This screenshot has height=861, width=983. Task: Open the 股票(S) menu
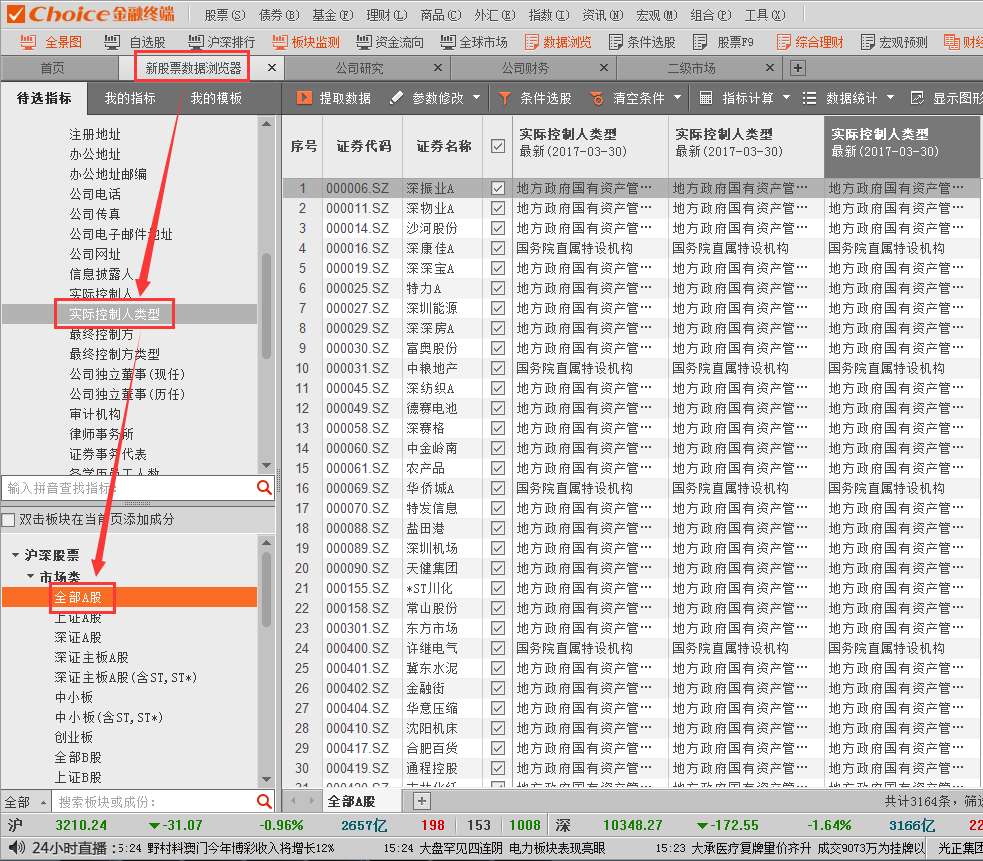click(x=224, y=15)
